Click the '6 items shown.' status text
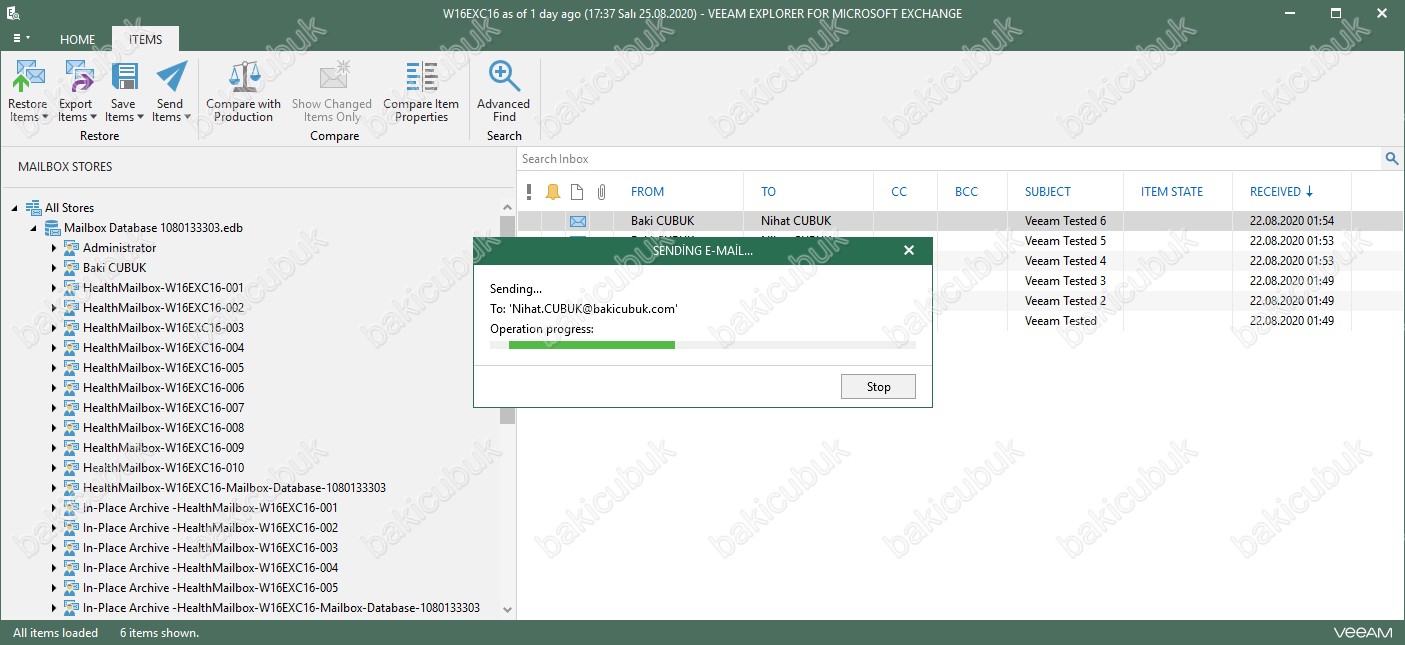Screen dimensions: 1405x645 (159, 633)
